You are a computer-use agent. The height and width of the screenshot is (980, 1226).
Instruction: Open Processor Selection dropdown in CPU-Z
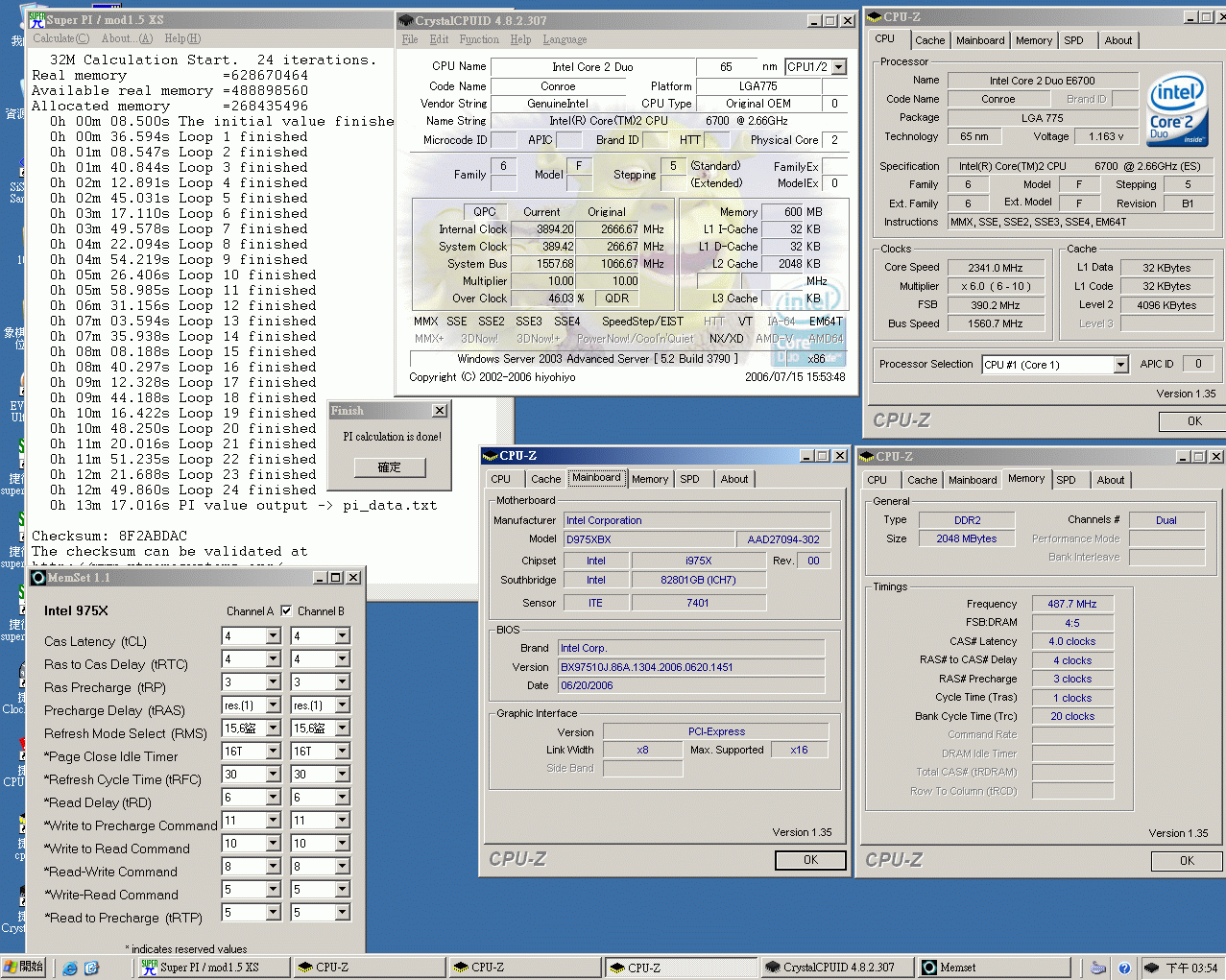(1120, 365)
